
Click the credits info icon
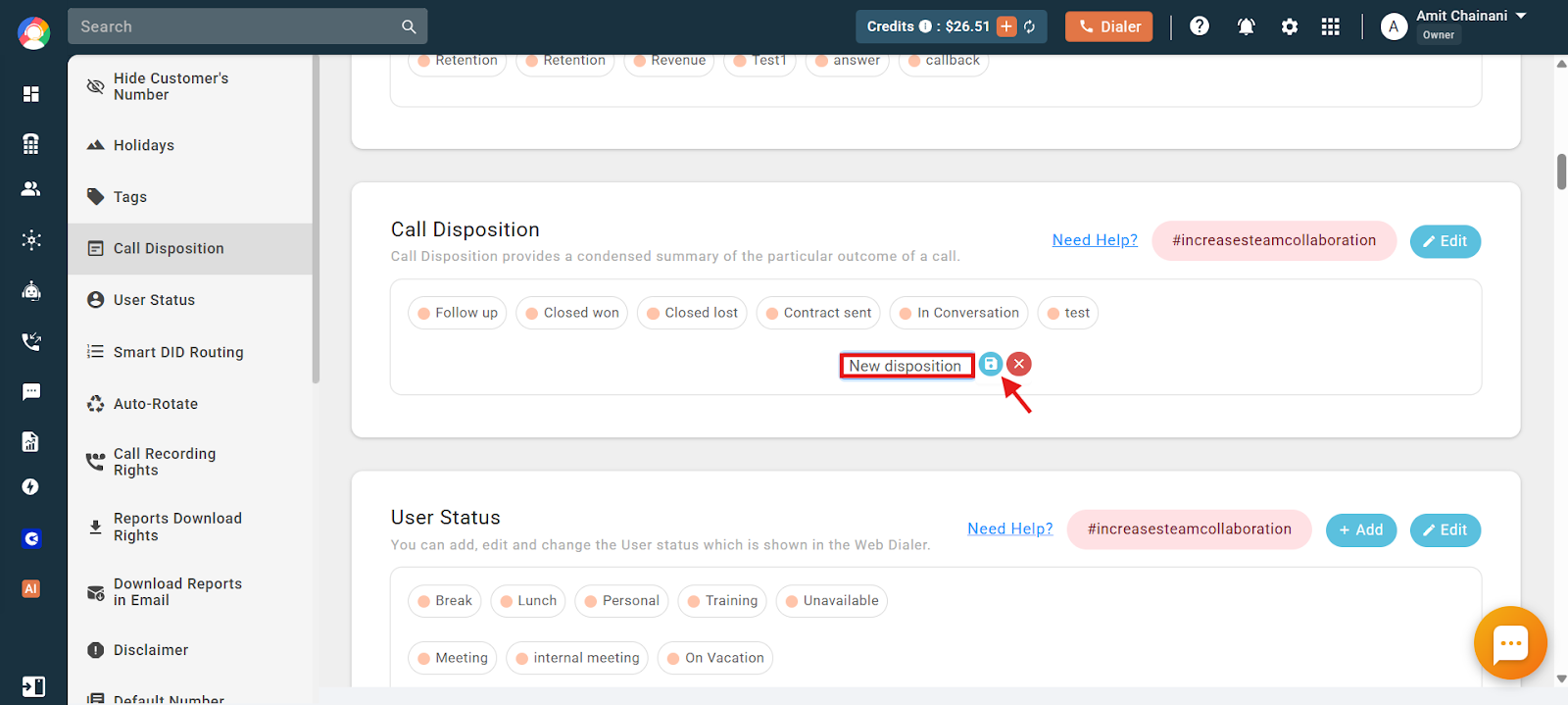pyautogui.click(x=925, y=26)
